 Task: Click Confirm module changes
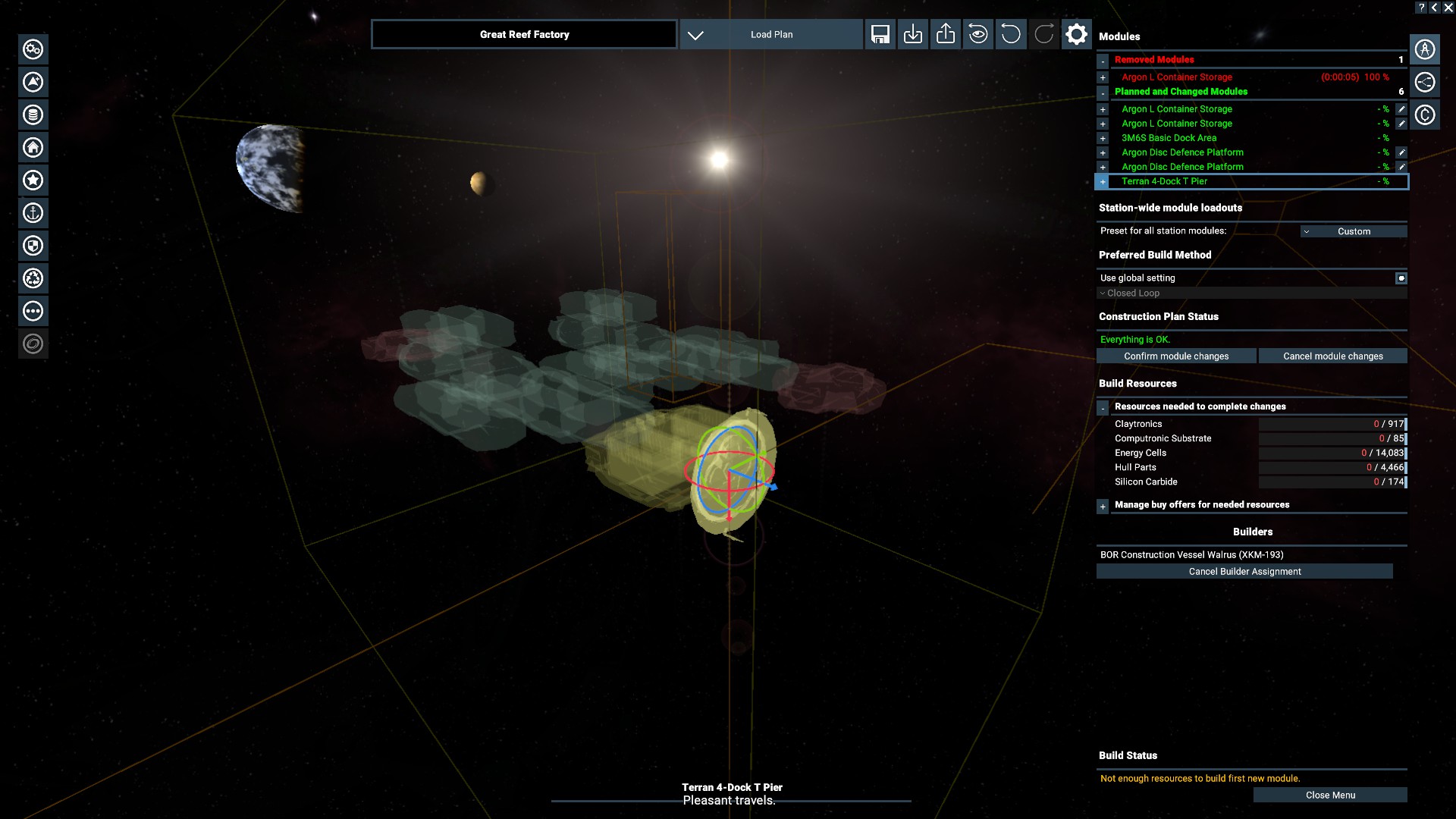1176,356
